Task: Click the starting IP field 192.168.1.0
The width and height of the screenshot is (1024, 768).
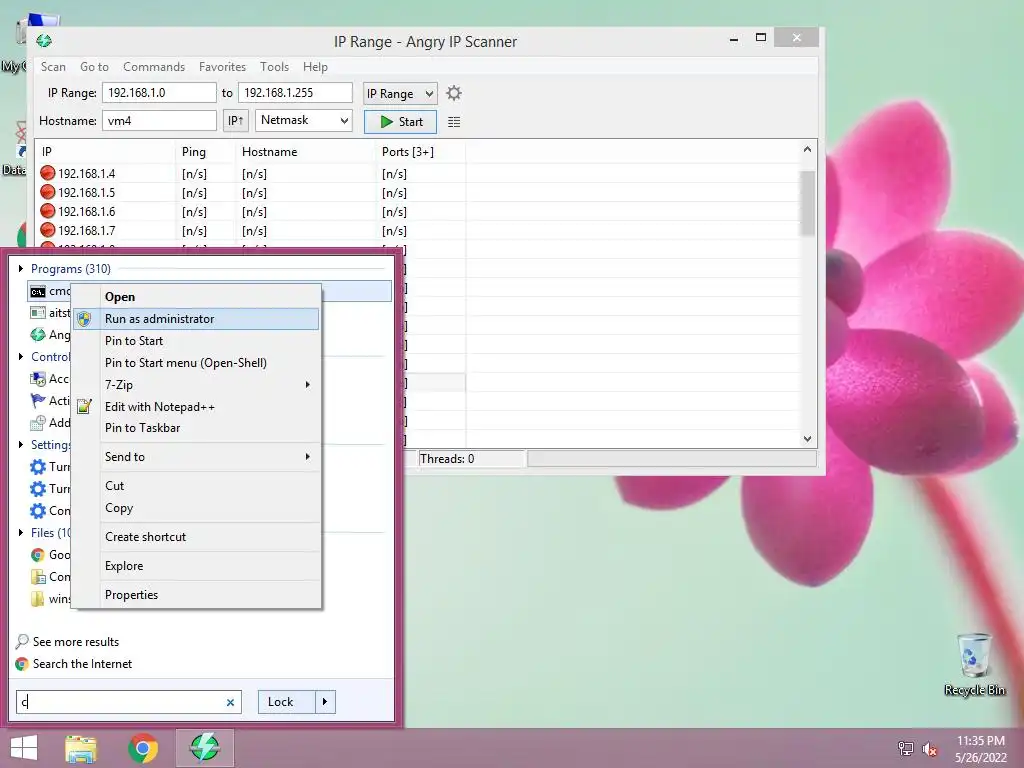Action: (159, 93)
